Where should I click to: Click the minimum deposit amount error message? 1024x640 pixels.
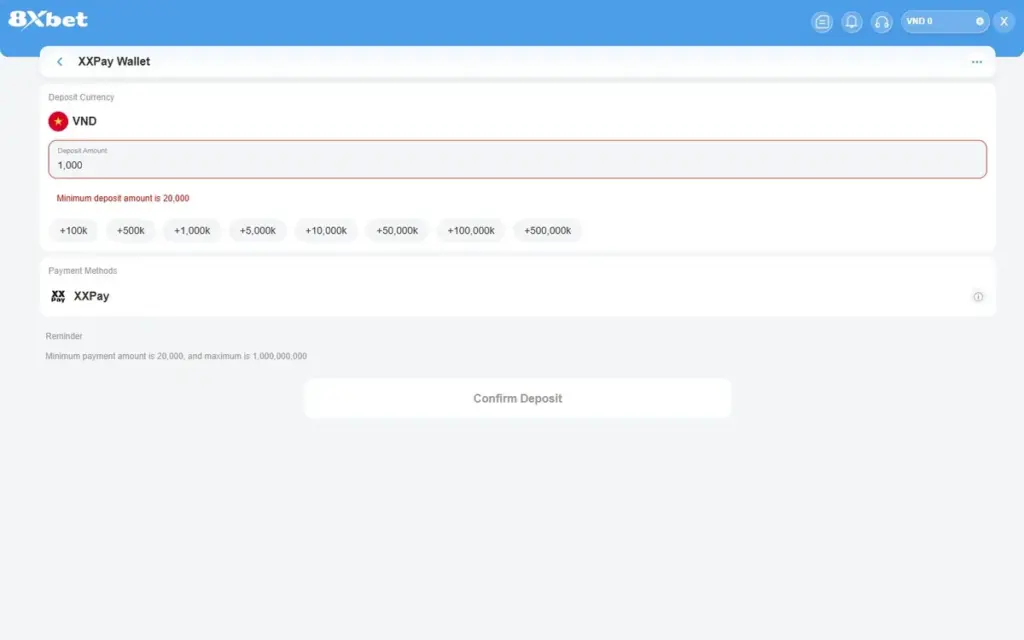[123, 198]
